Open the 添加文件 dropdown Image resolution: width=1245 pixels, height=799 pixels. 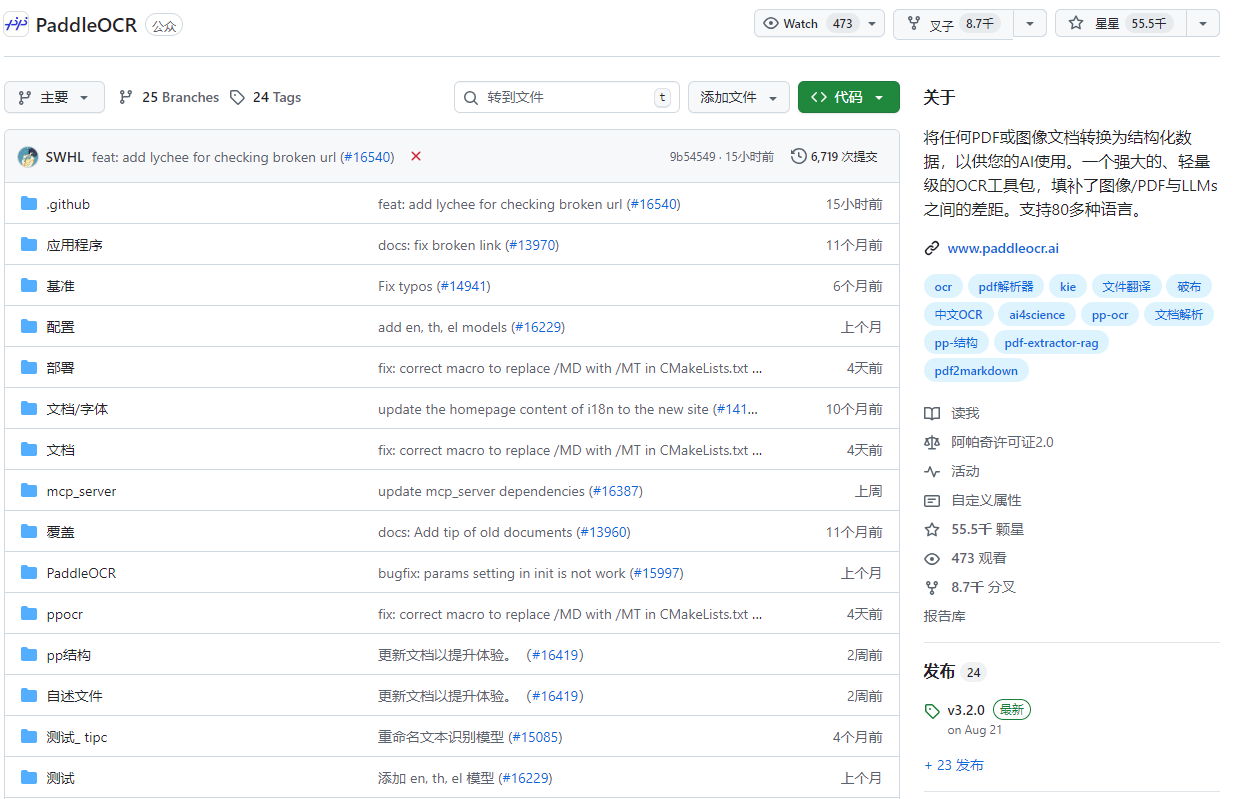(x=739, y=97)
